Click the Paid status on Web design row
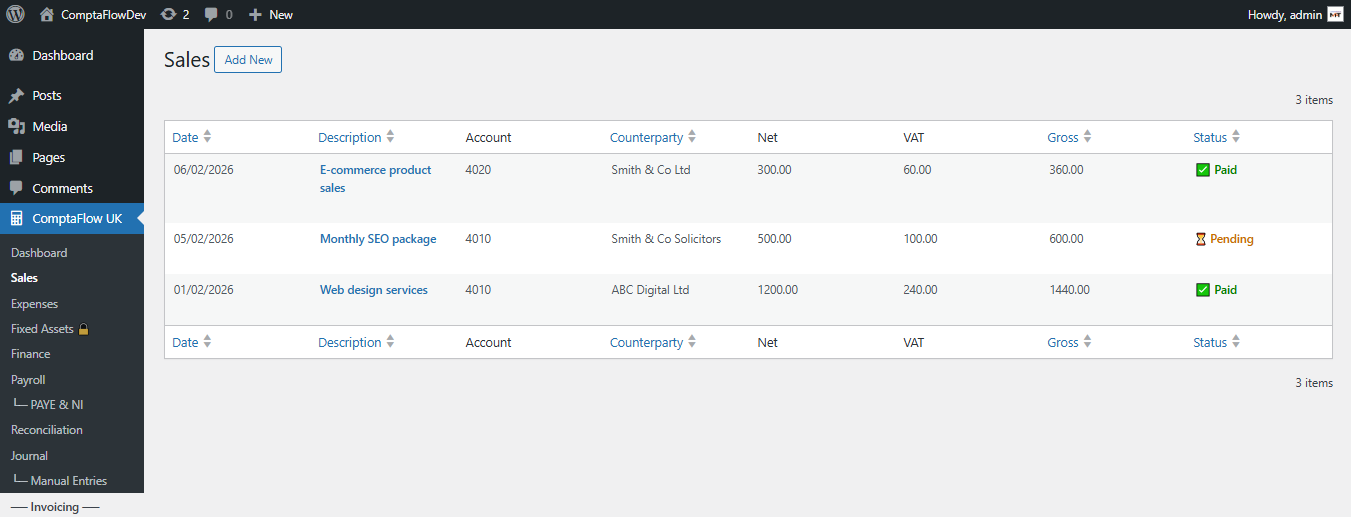 point(1216,290)
